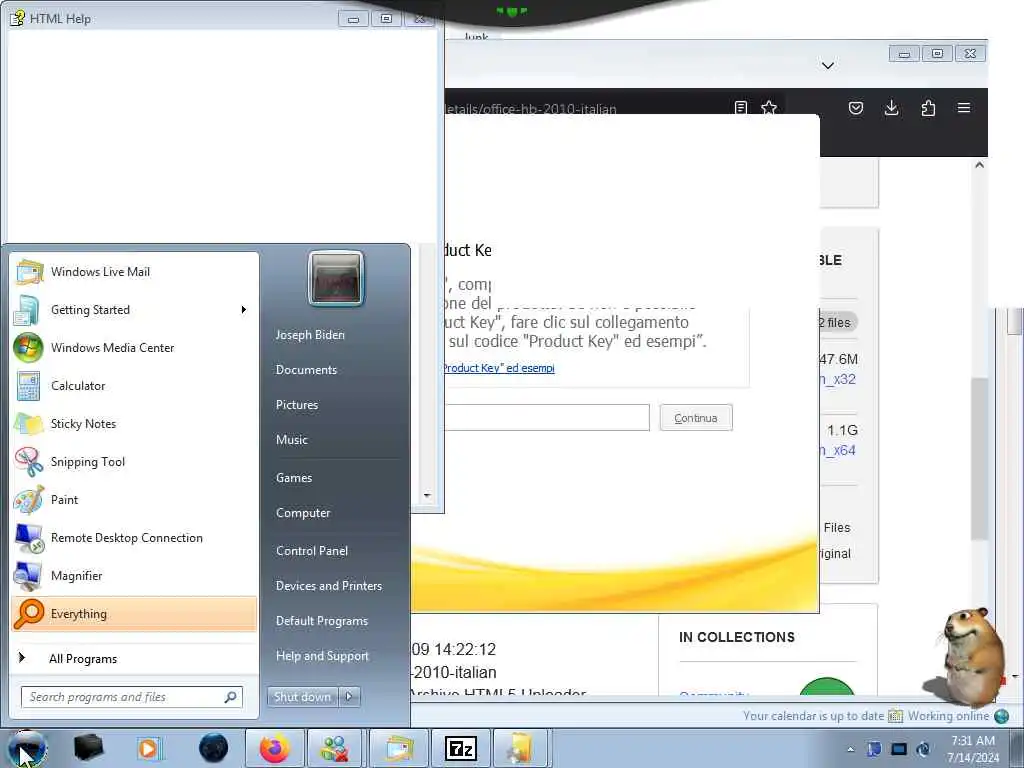Click Firefox reader view icon
Image resolution: width=1024 pixels, height=768 pixels.
click(x=741, y=108)
